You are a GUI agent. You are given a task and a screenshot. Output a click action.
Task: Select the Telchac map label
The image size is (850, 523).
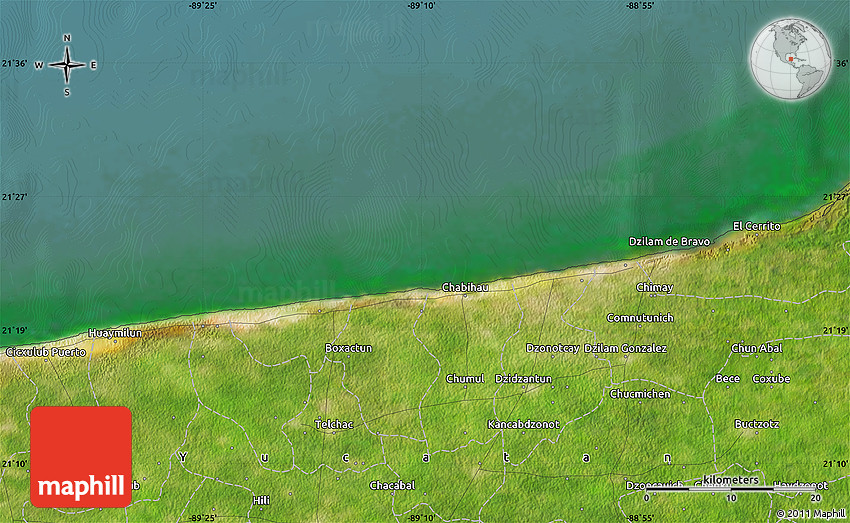pos(334,424)
